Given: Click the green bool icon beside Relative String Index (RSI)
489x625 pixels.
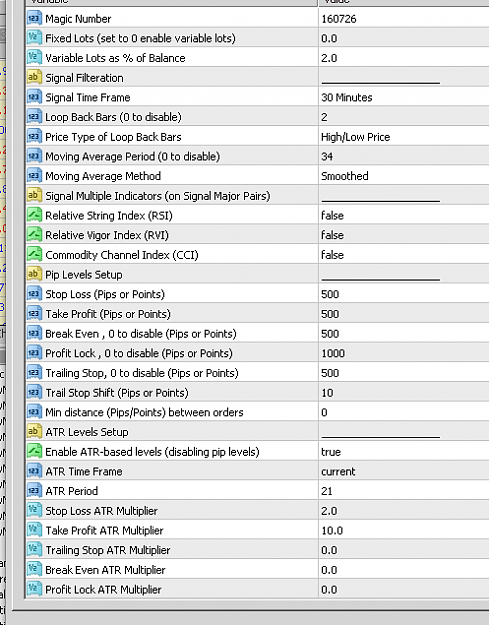Looking at the screenshot, I should coord(34,215).
